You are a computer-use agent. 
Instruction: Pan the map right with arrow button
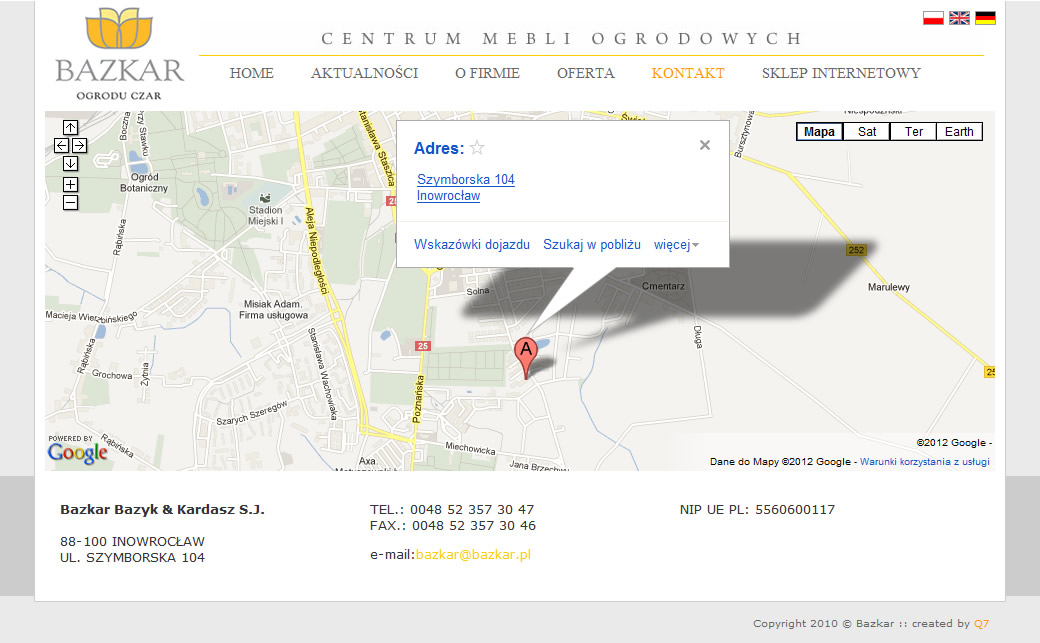click(80, 145)
